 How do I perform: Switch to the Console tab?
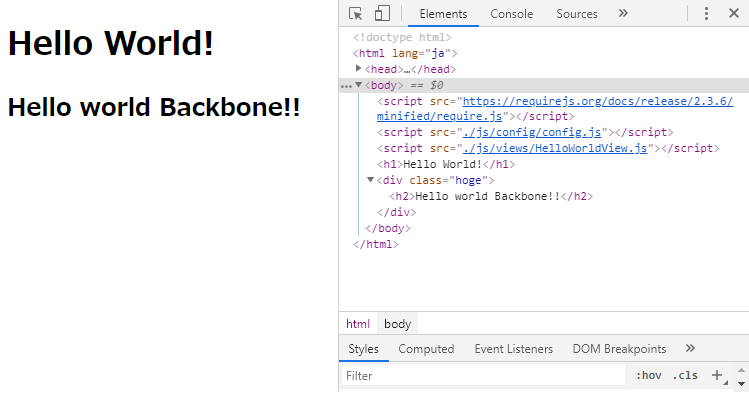pos(512,14)
